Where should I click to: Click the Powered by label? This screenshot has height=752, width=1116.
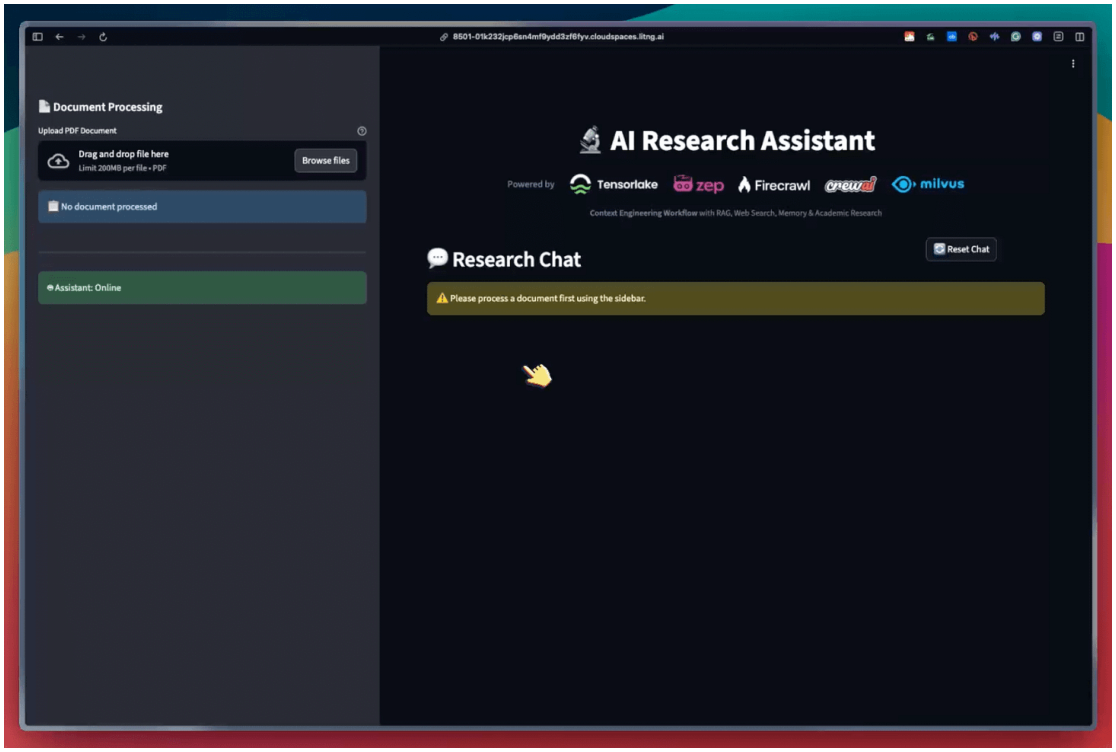coord(531,184)
